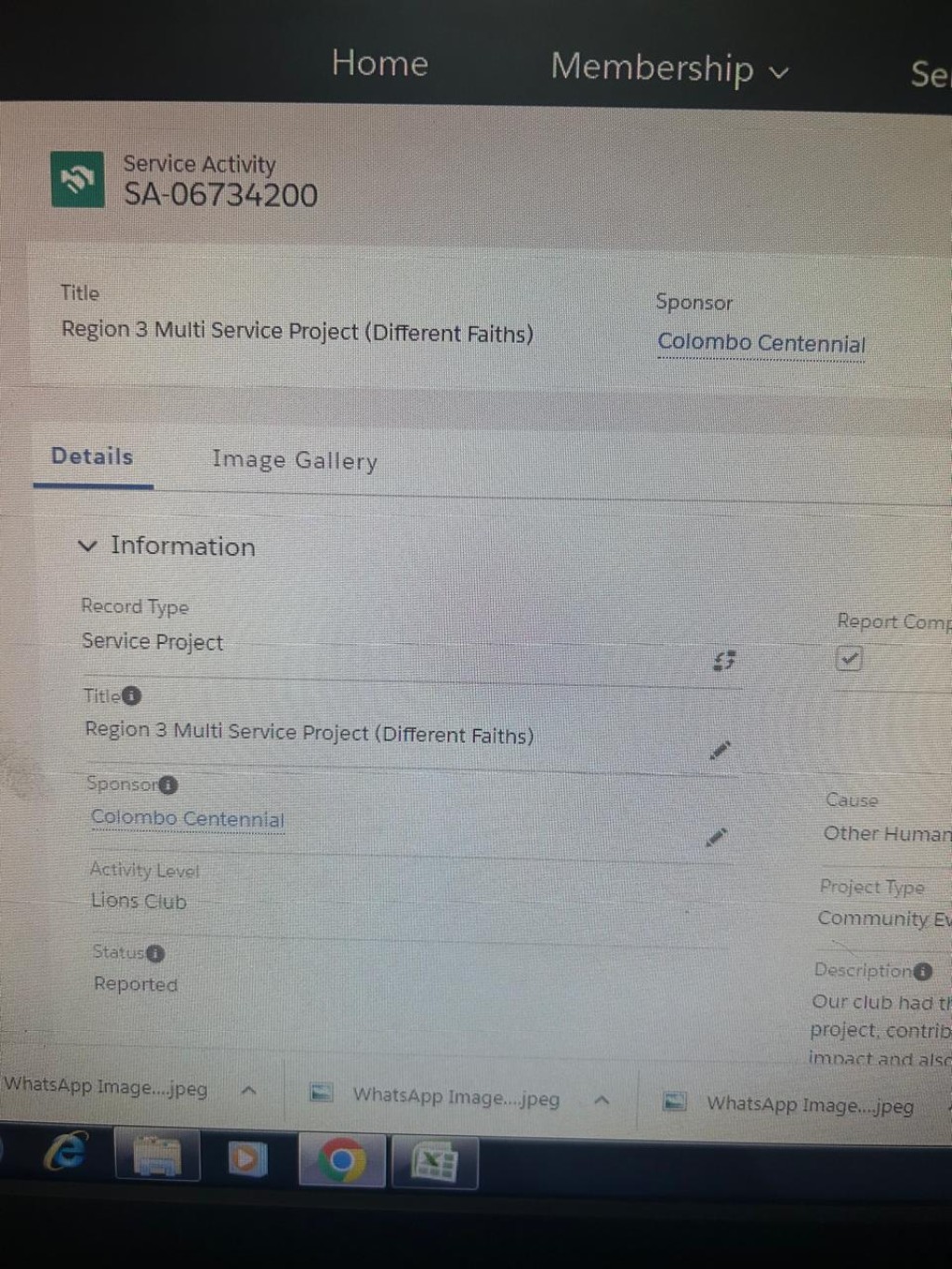Toggle the Report Completed checkbox
This screenshot has width=952, height=1269.
pos(849,659)
